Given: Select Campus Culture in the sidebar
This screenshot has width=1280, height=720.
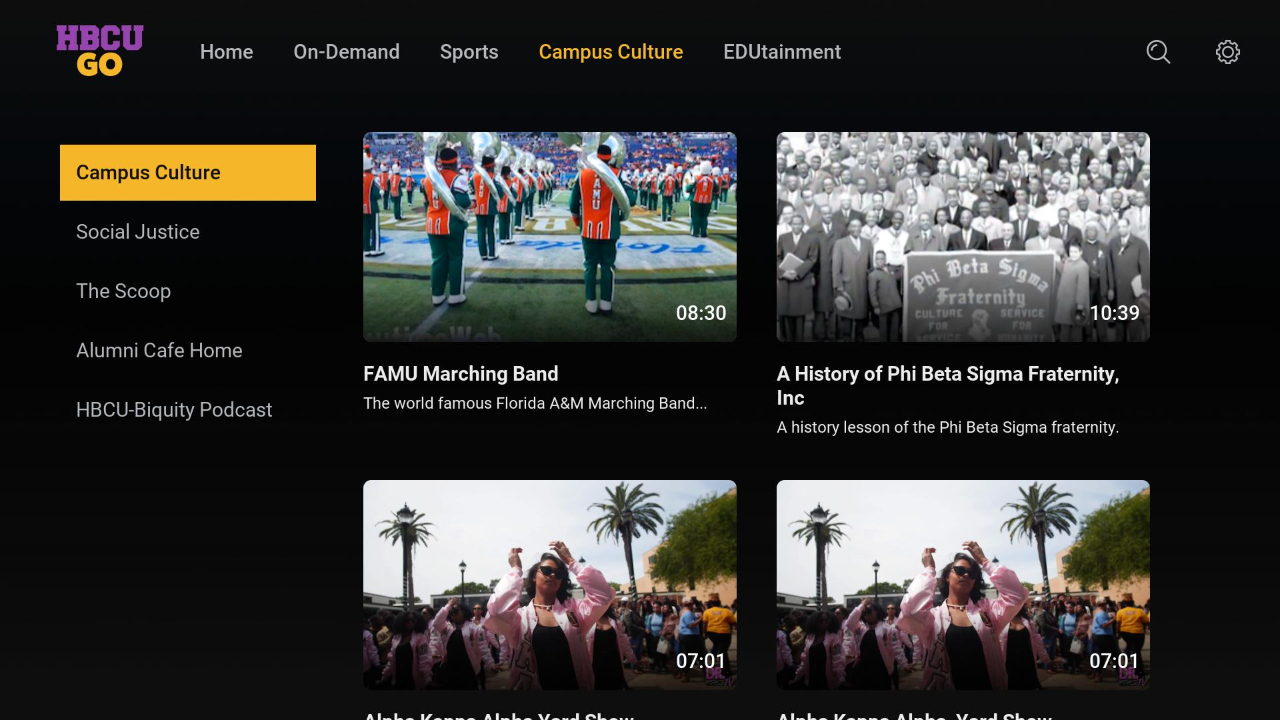Looking at the screenshot, I should click(188, 173).
